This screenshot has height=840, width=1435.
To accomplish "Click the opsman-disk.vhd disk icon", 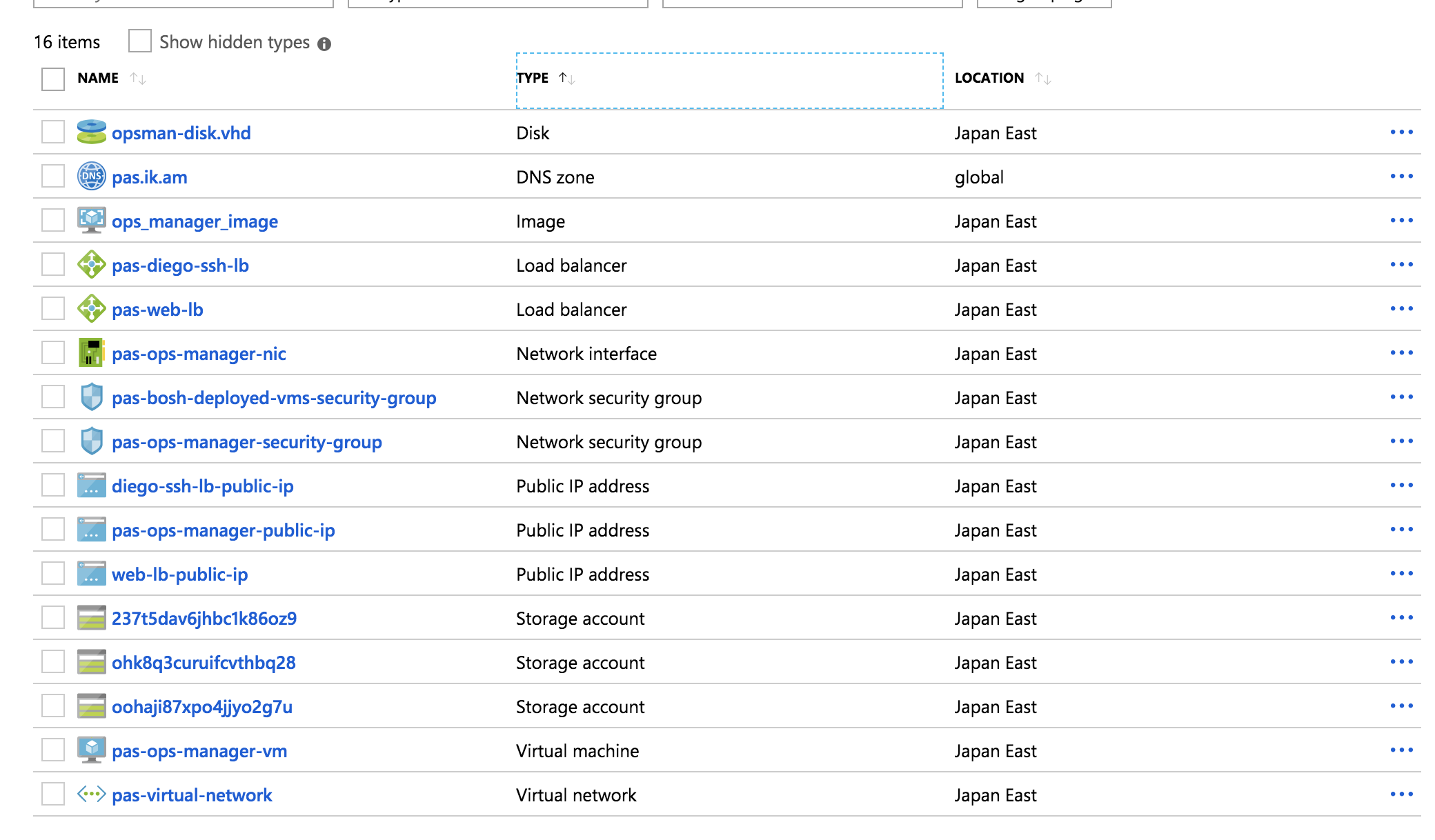I will 91,132.
